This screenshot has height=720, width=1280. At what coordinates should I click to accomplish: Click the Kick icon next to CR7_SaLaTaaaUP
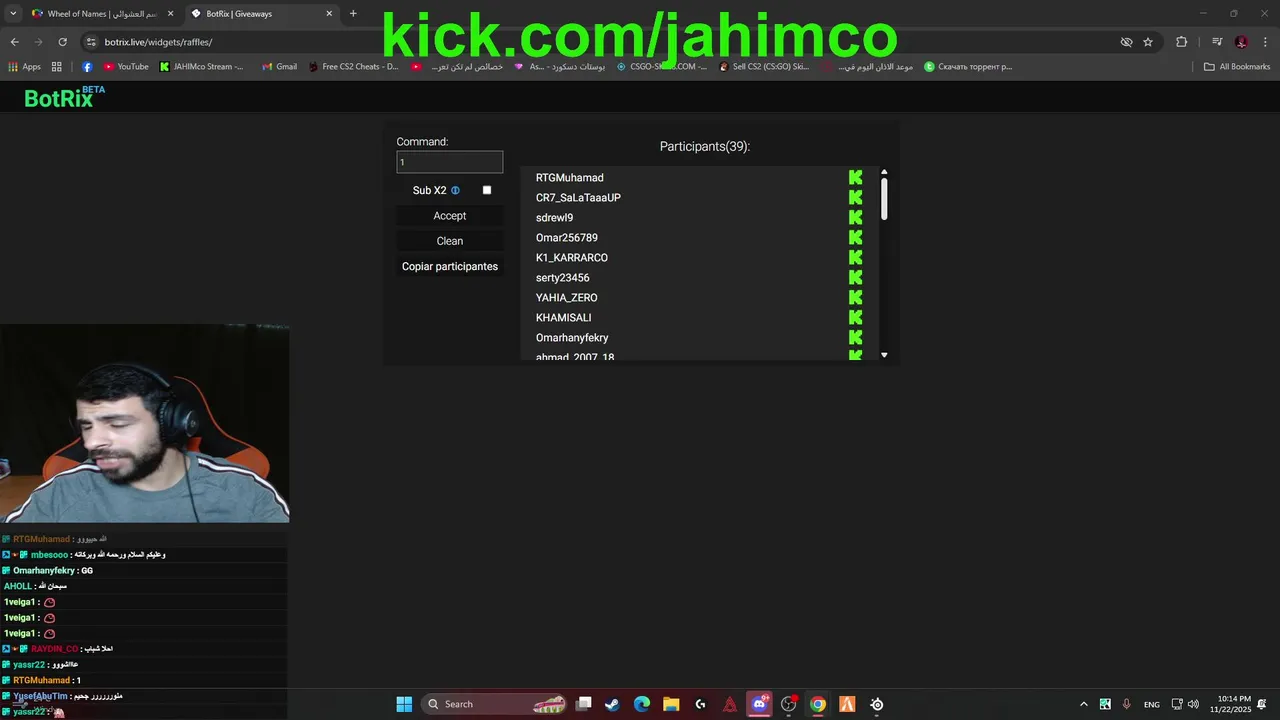(x=855, y=197)
